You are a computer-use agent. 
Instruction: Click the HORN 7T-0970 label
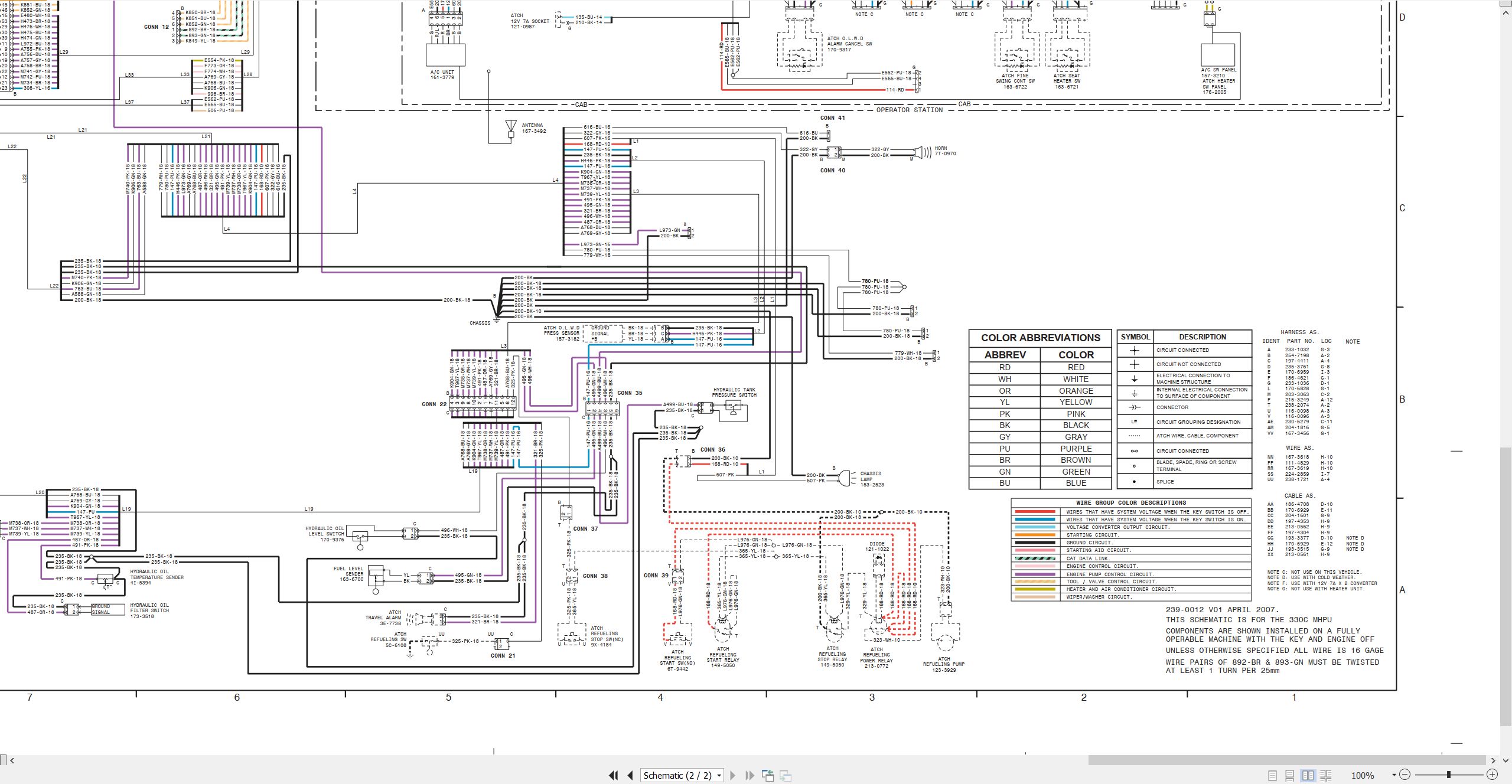[x=945, y=151]
